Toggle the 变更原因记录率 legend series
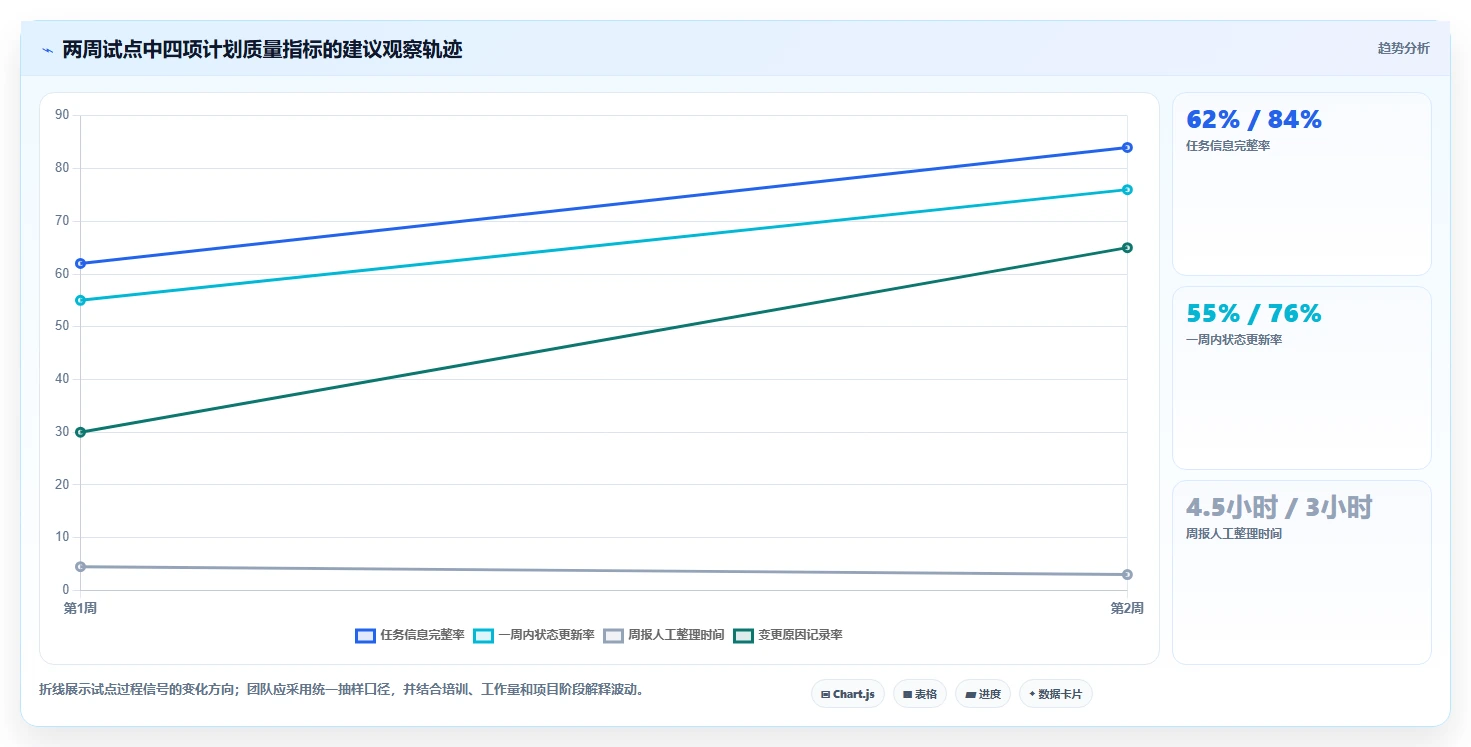Image resolution: width=1471 pixels, height=747 pixels. [788, 635]
